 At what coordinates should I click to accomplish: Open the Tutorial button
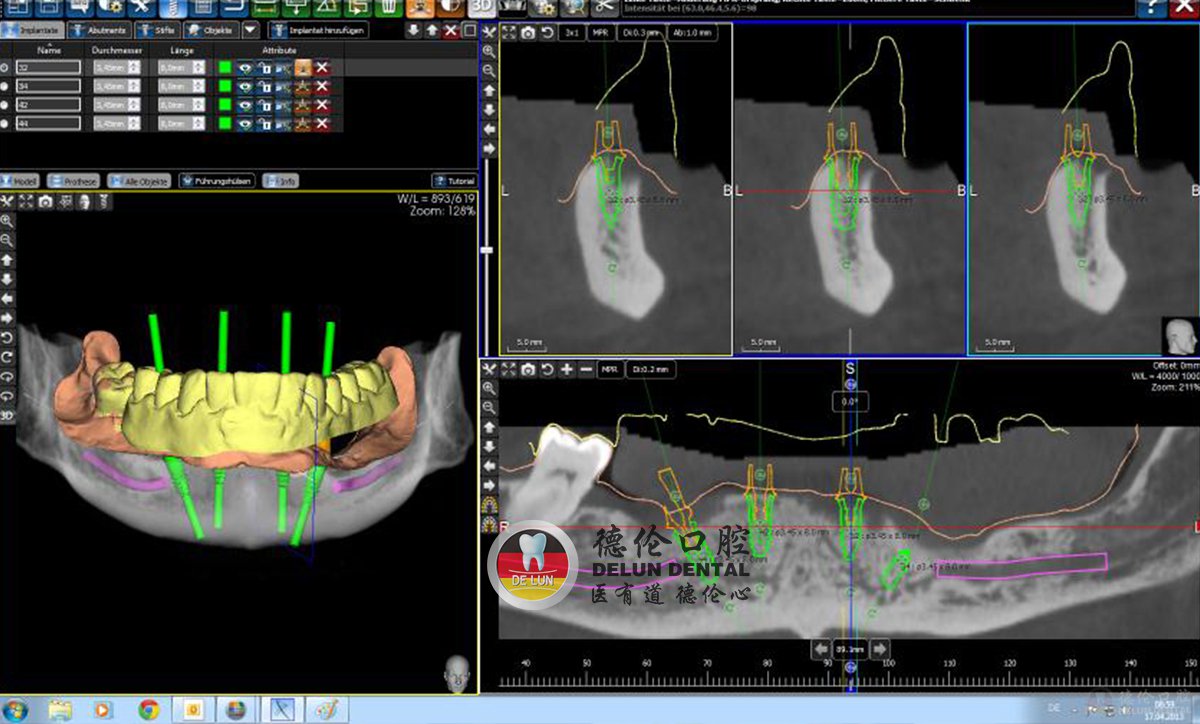click(453, 181)
